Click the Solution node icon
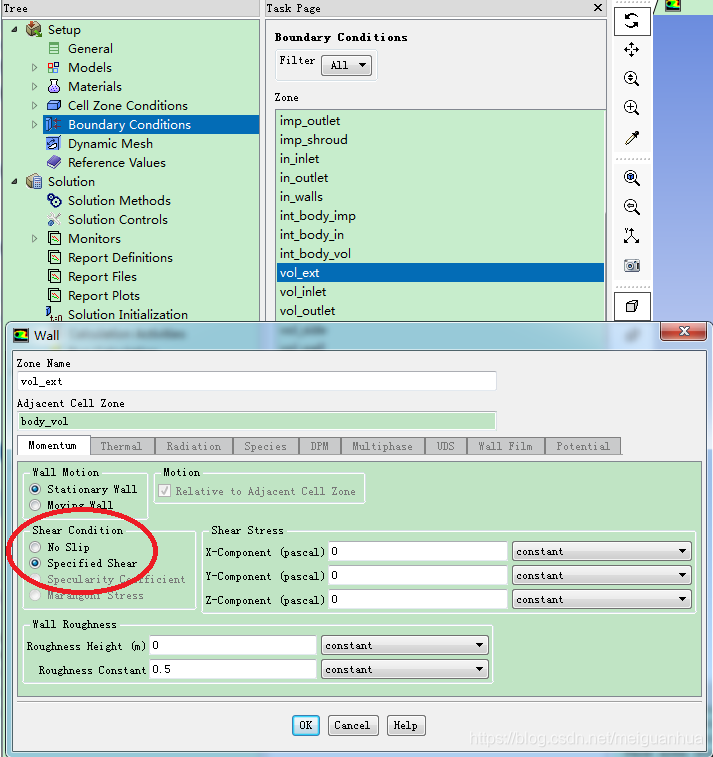Image resolution: width=713 pixels, height=757 pixels. pyautogui.click(x=34, y=182)
